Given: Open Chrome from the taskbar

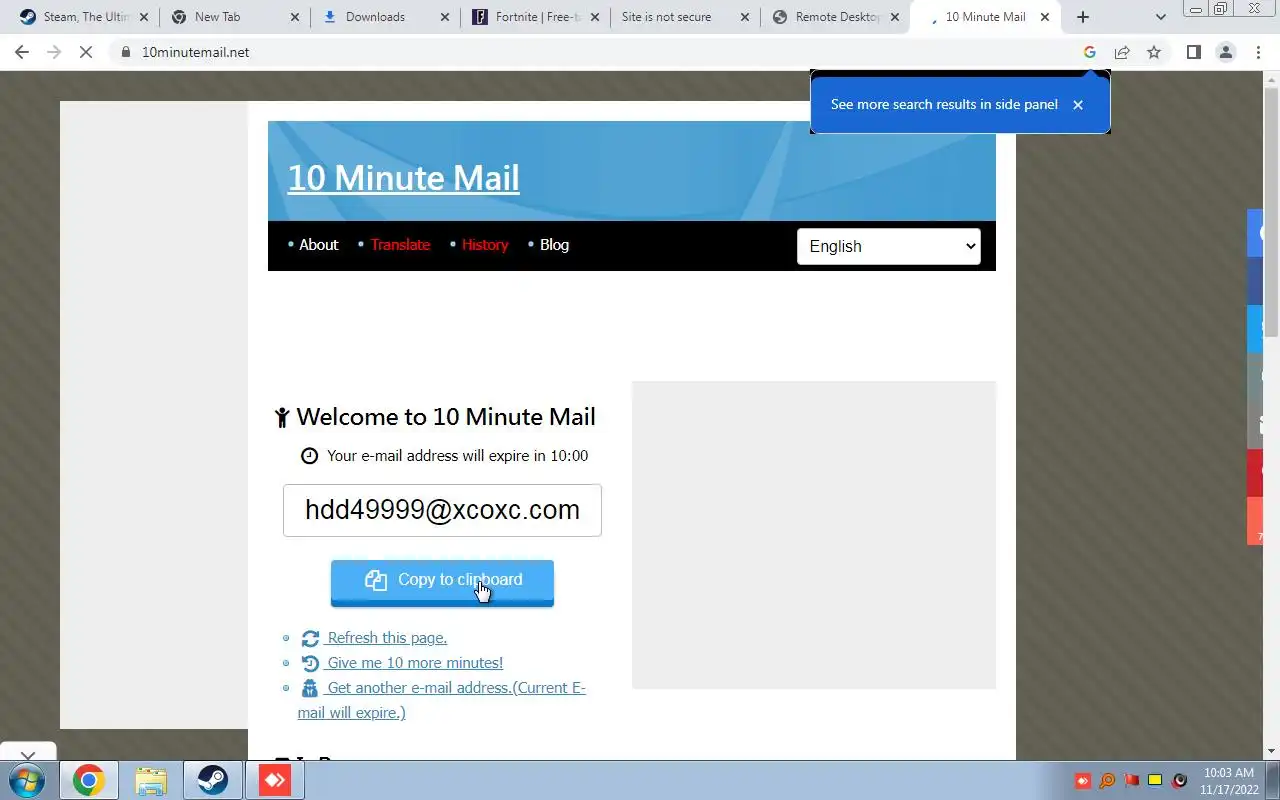Looking at the screenshot, I should click(88, 780).
